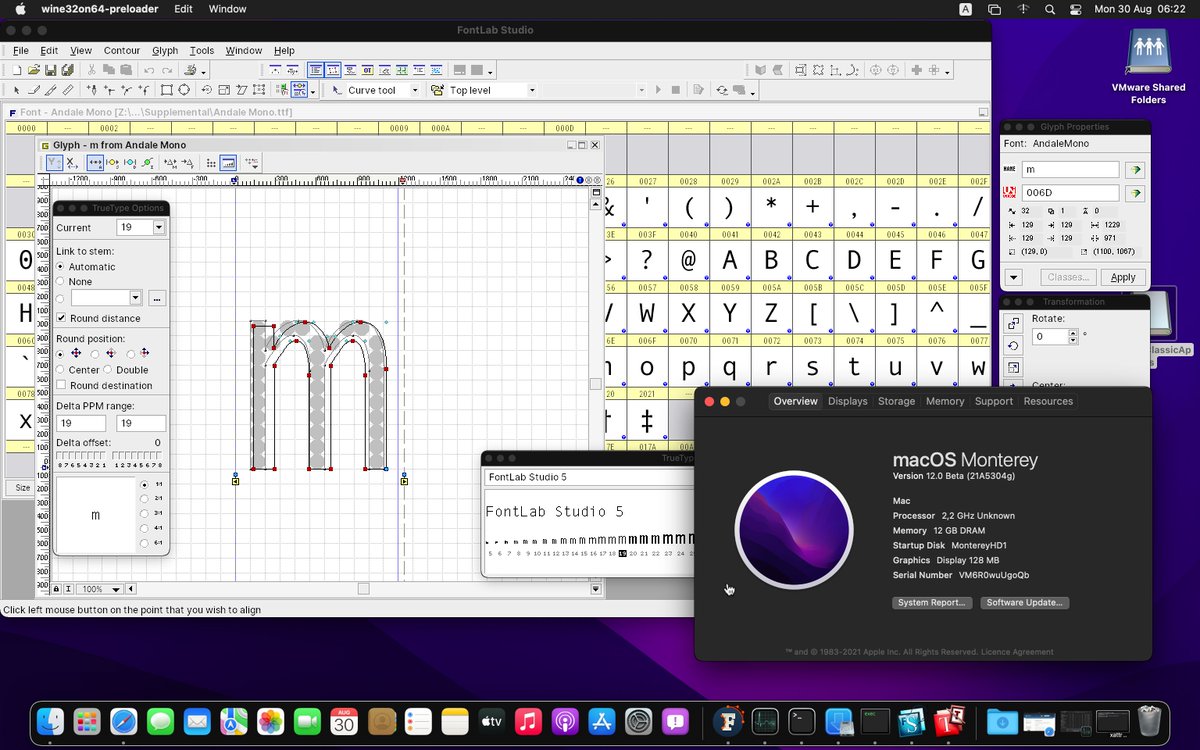Click the green arrow next to glyph name field

(x=1135, y=170)
